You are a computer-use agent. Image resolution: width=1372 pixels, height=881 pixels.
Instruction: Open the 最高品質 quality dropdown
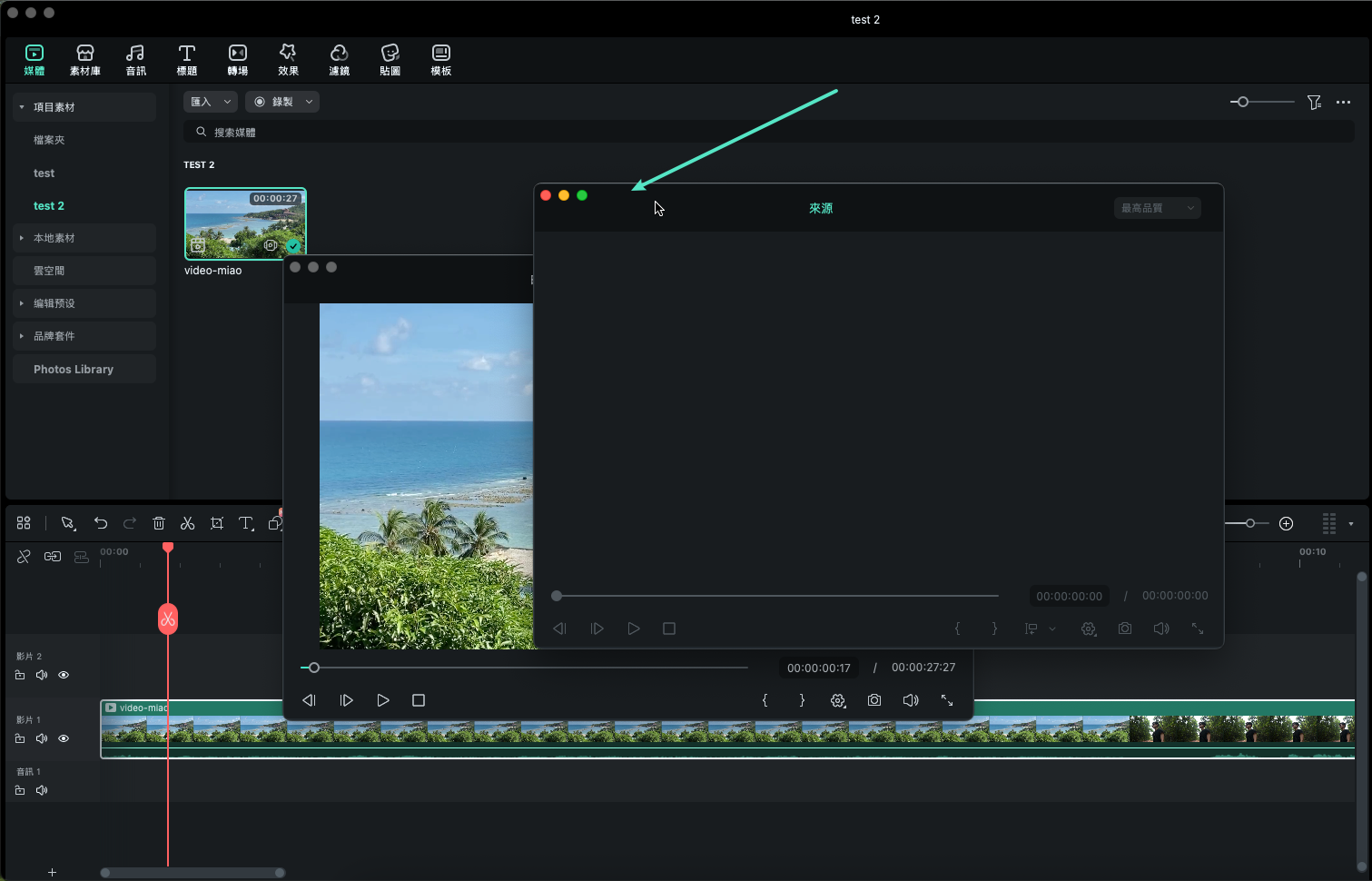[1157, 208]
